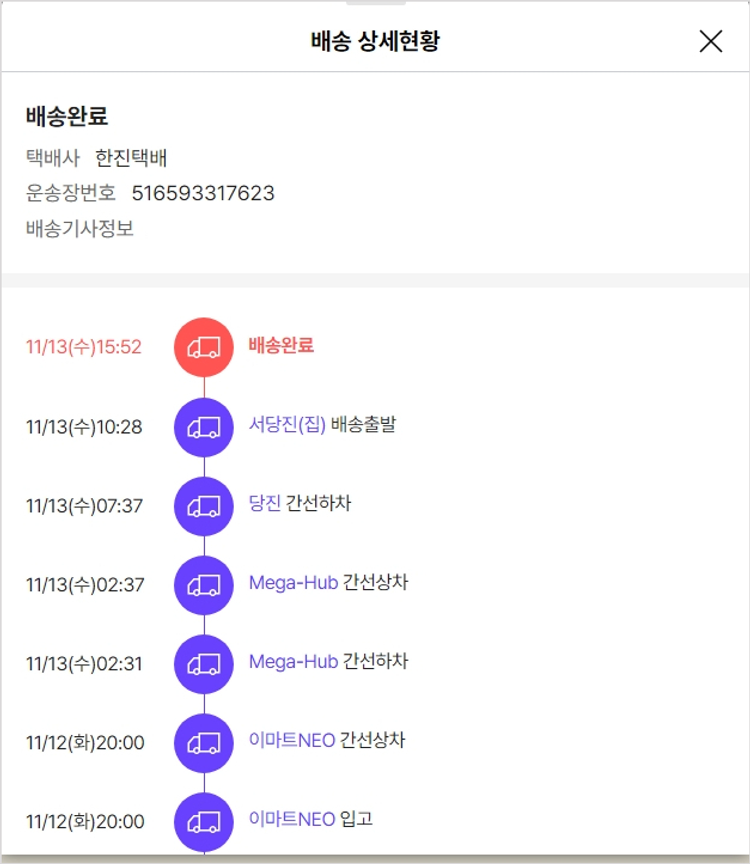Click the 한진택배 courier name
750x864 pixels.
coord(131,158)
